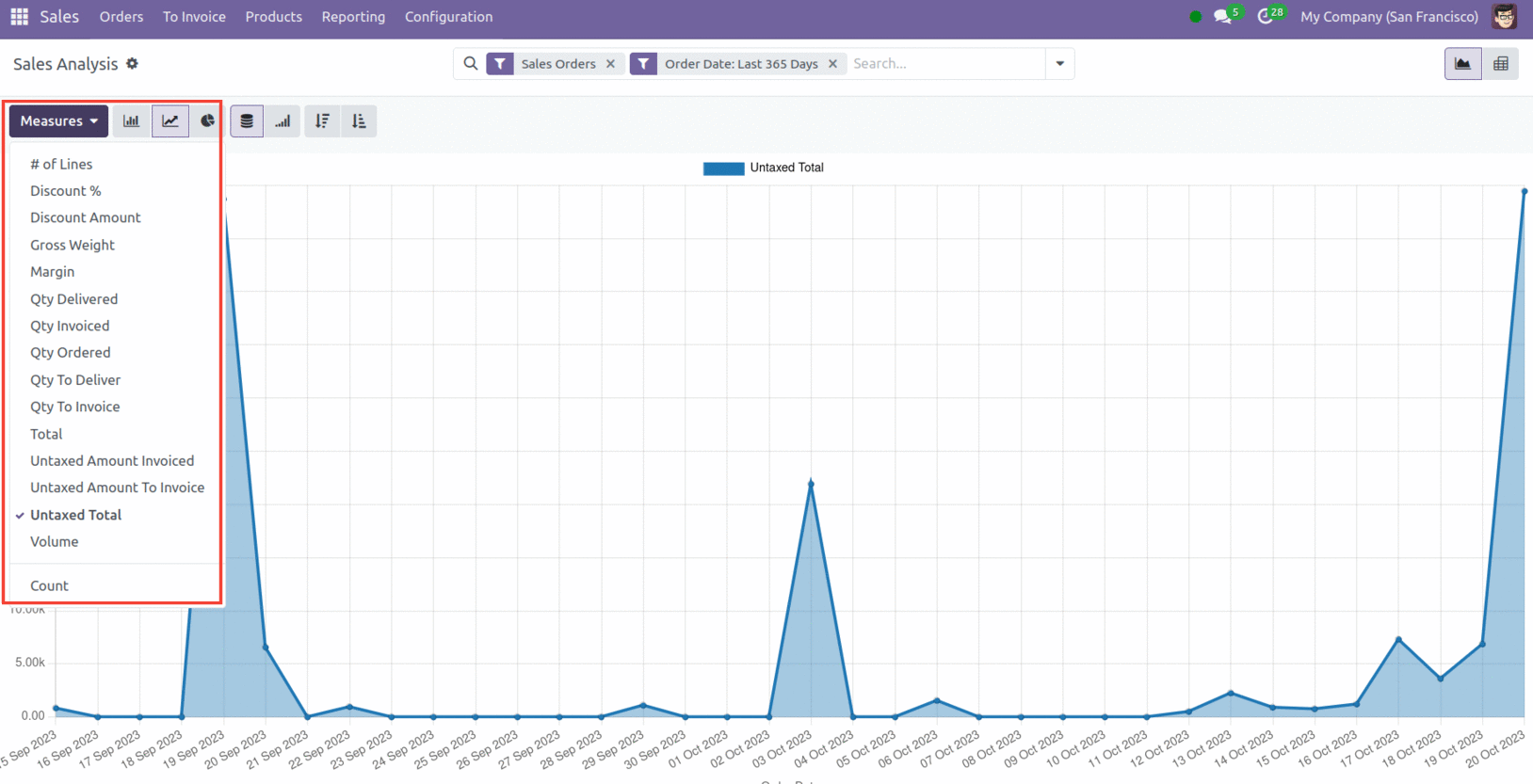This screenshot has height=784, width=1533.
Task: Sort chart in ascending order
Action: [x=359, y=121]
